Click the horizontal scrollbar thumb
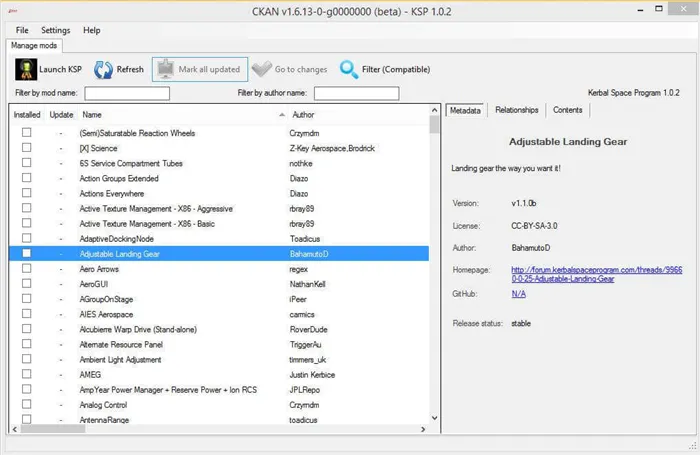 (53, 429)
